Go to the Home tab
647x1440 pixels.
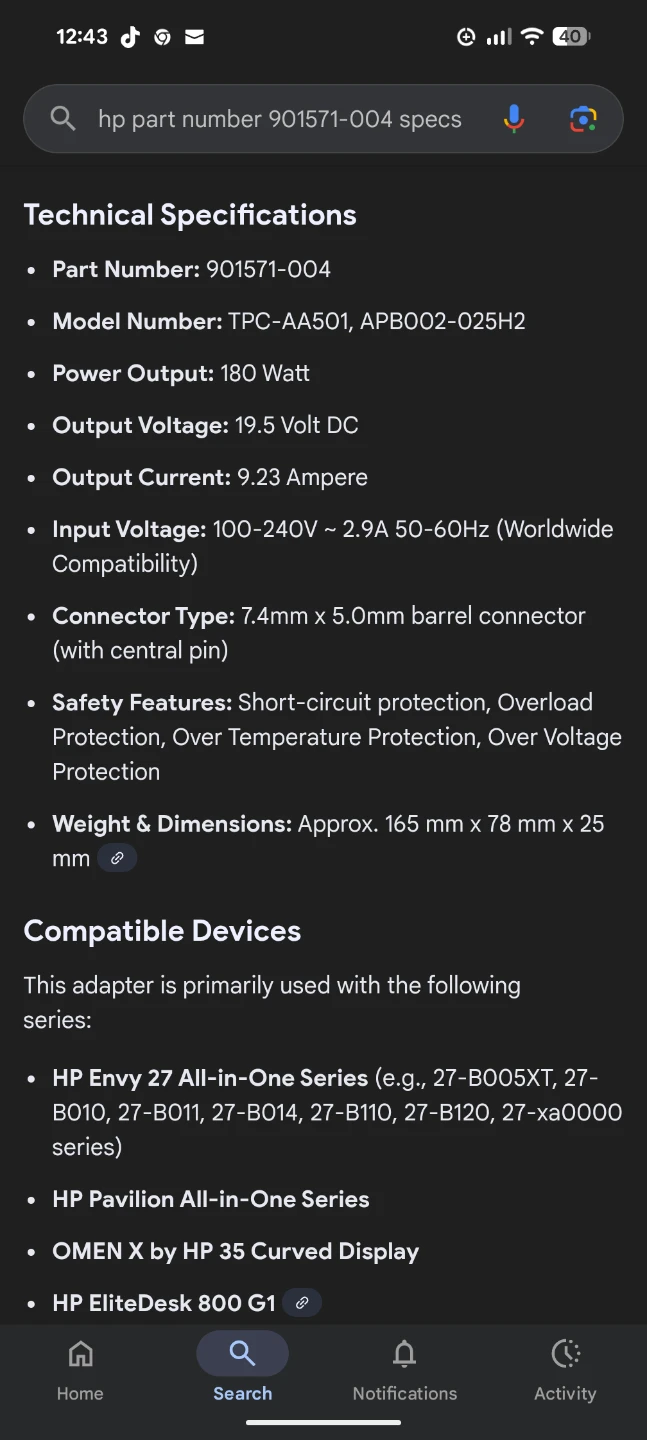(80, 1370)
